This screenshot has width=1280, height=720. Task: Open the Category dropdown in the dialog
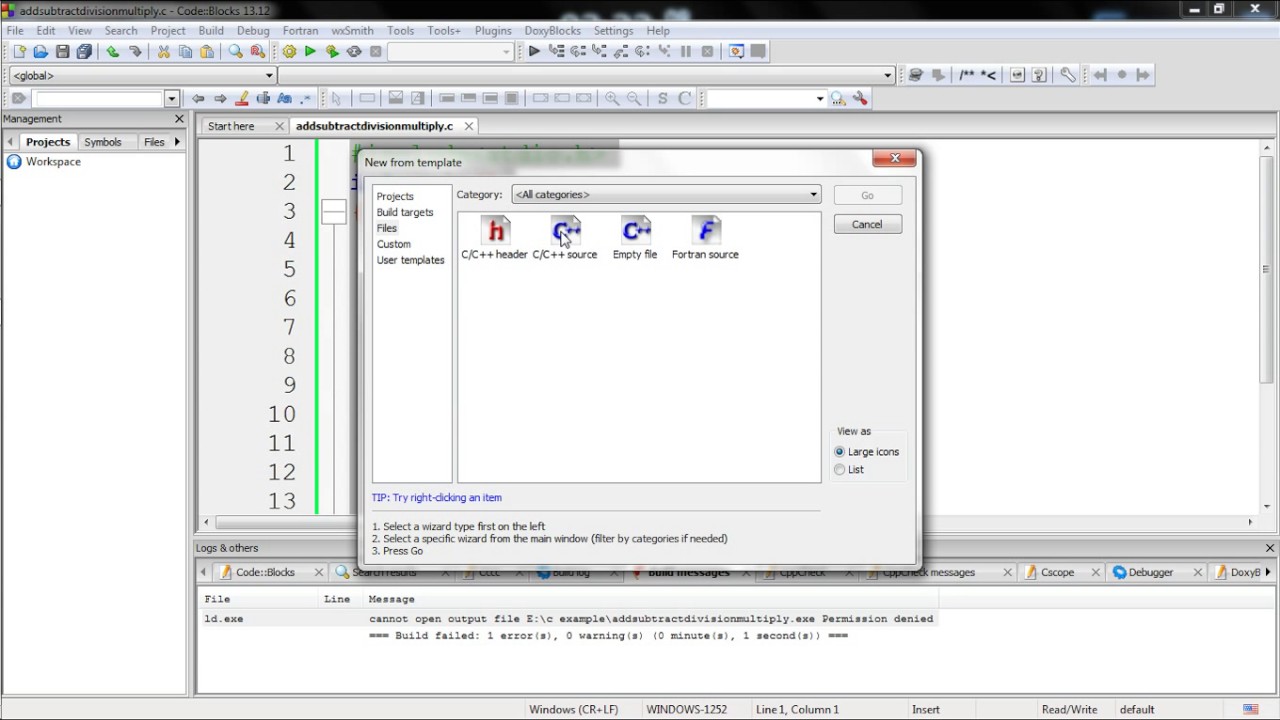pyautogui.click(x=666, y=195)
